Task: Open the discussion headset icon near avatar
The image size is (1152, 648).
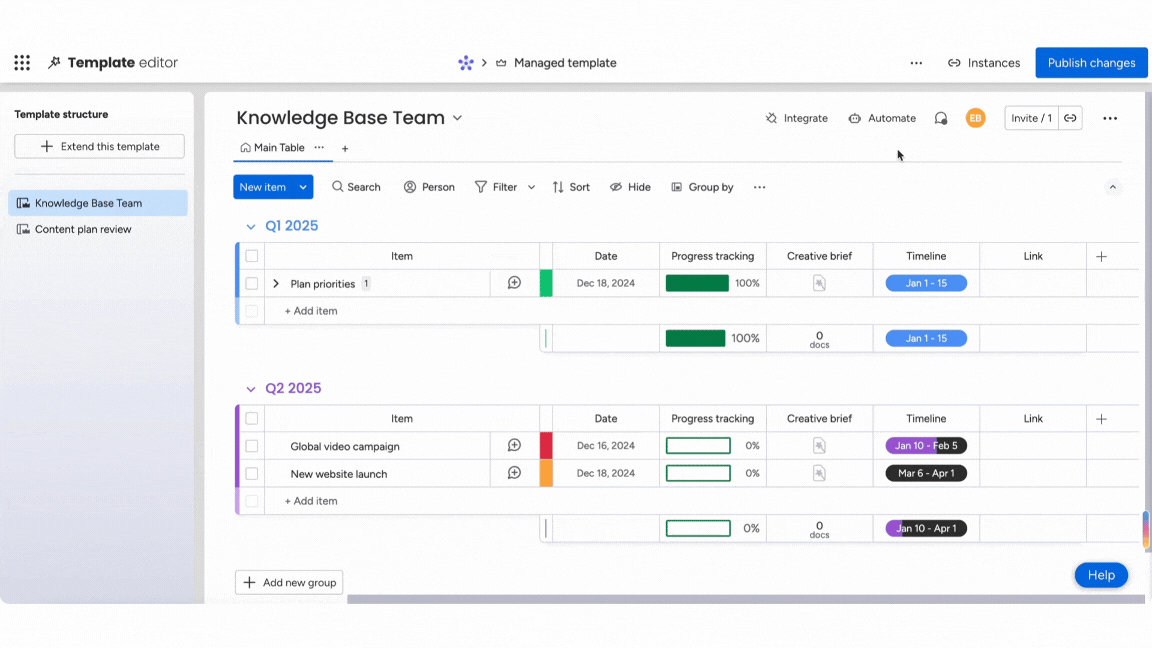Action: [940, 118]
